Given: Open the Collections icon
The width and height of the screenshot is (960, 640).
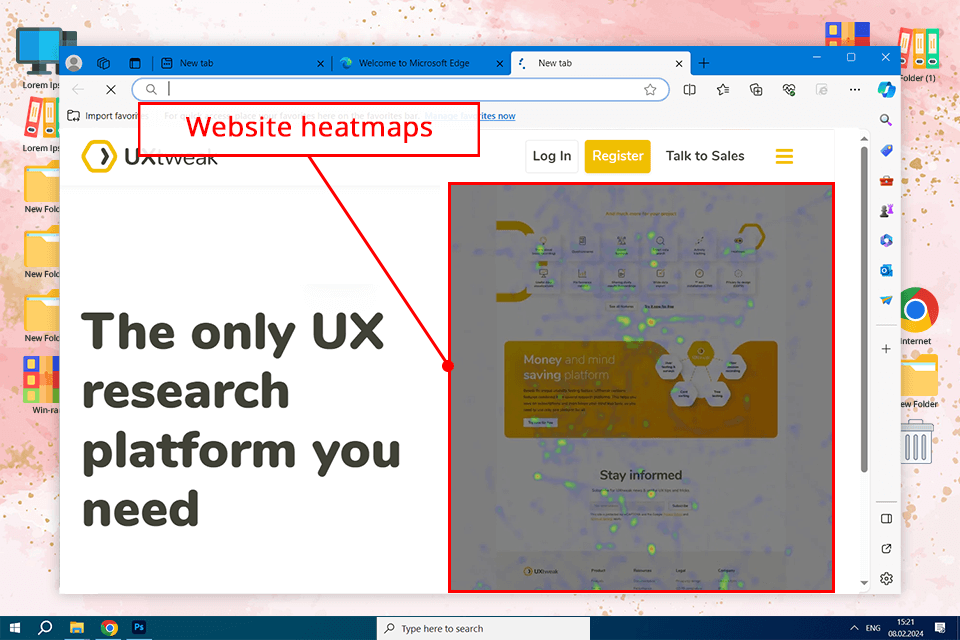Looking at the screenshot, I should [756, 89].
